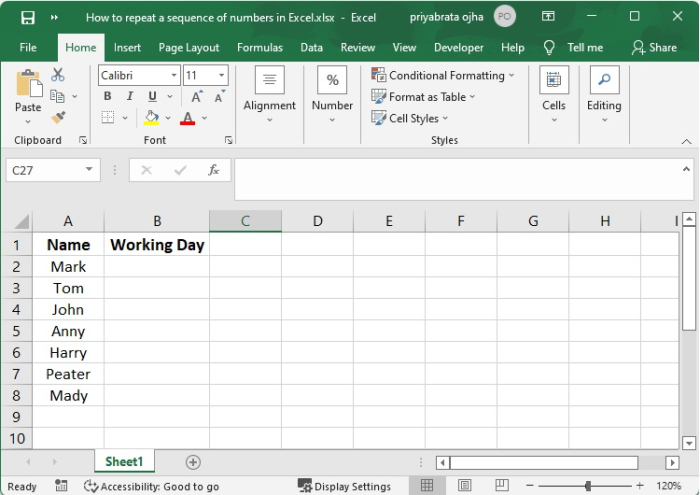Click the Paste clipboard icon

click(29, 83)
